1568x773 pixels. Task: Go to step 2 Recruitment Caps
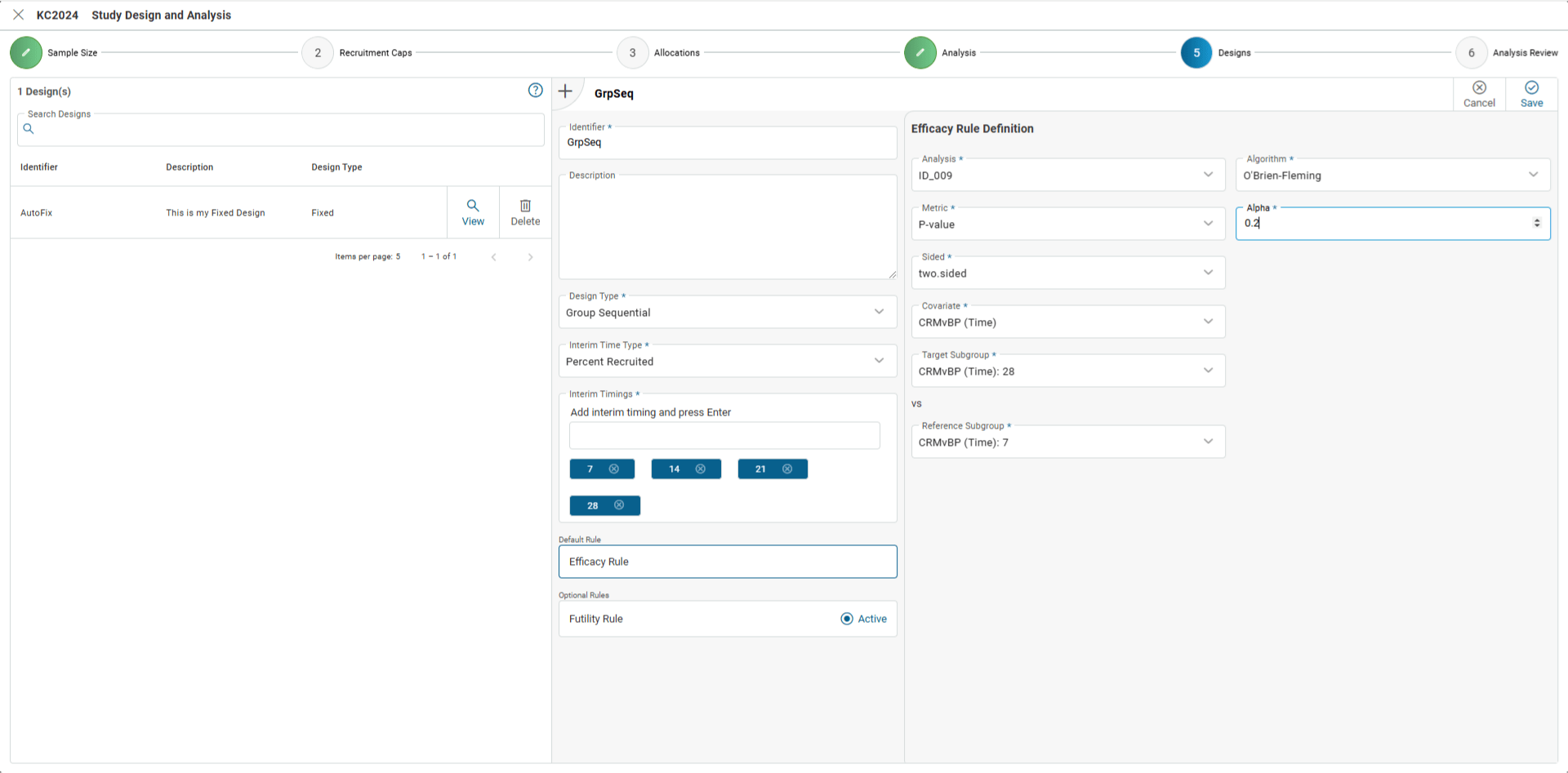click(x=318, y=52)
